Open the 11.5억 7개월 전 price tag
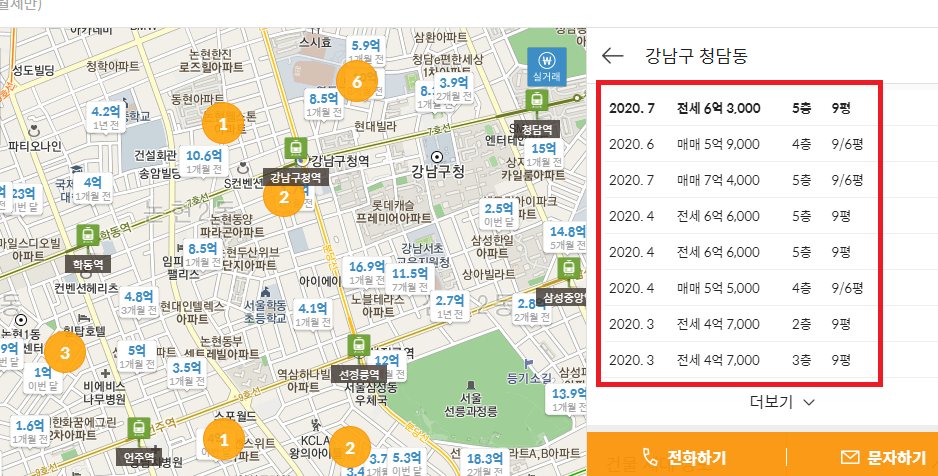 [x=409, y=279]
